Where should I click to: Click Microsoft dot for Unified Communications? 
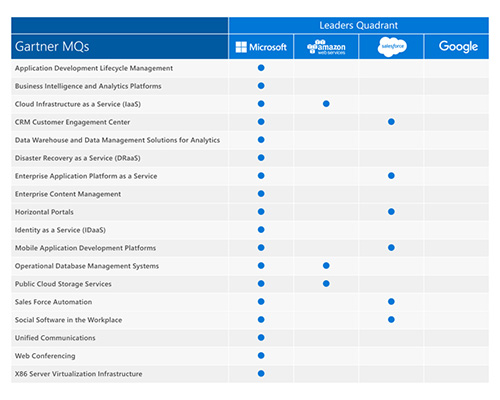pyautogui.click(x=261, y=338)
